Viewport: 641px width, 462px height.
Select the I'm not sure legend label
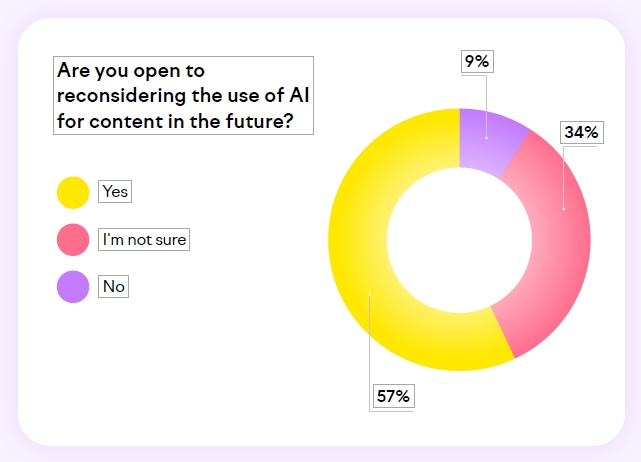point(144,240)
